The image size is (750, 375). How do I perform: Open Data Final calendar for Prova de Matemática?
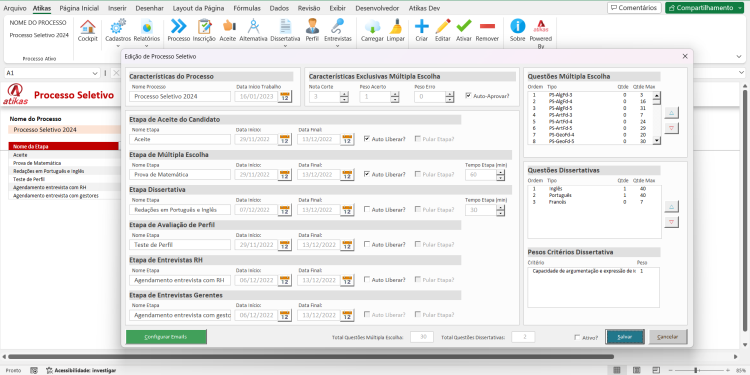coord(347,175)
